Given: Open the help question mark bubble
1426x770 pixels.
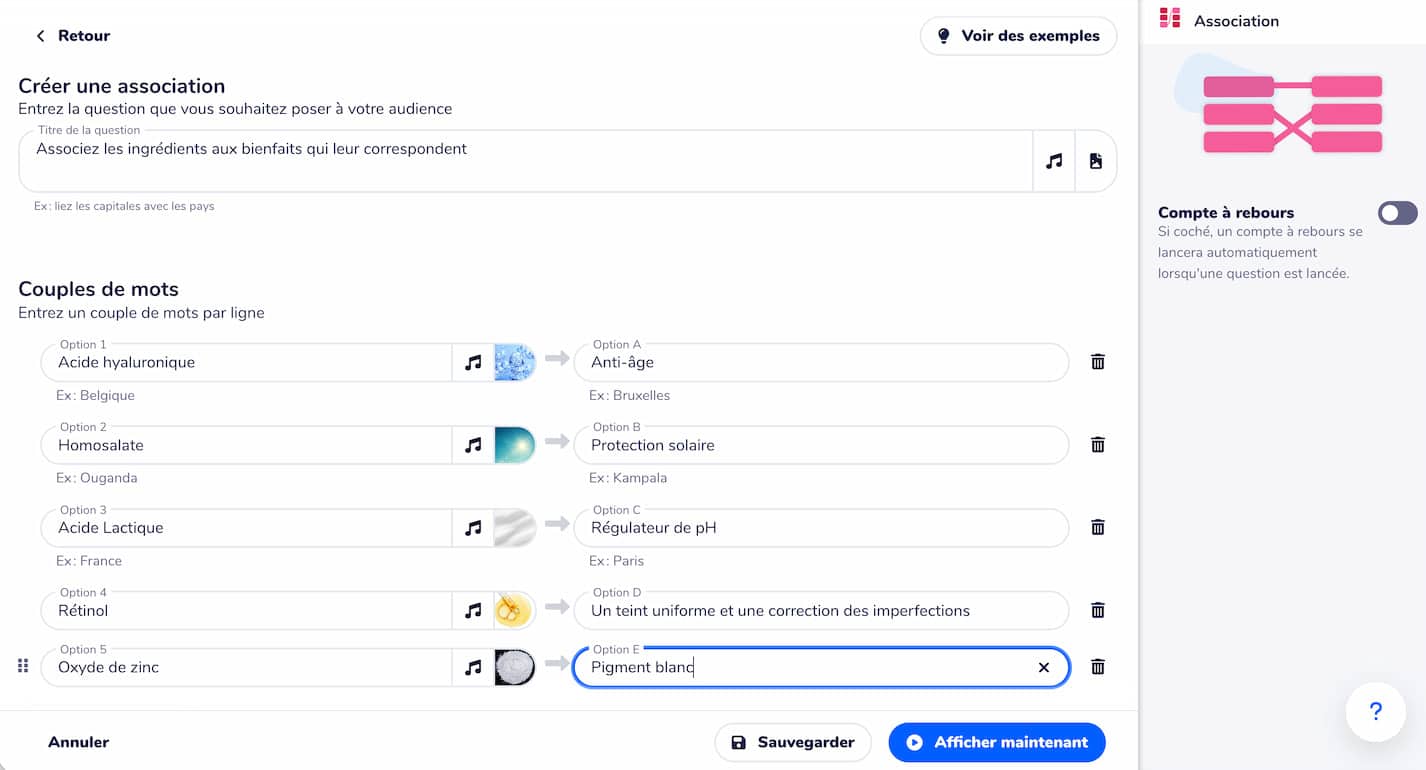Looking at the screenshot, I should click(x=1375, y=711).
